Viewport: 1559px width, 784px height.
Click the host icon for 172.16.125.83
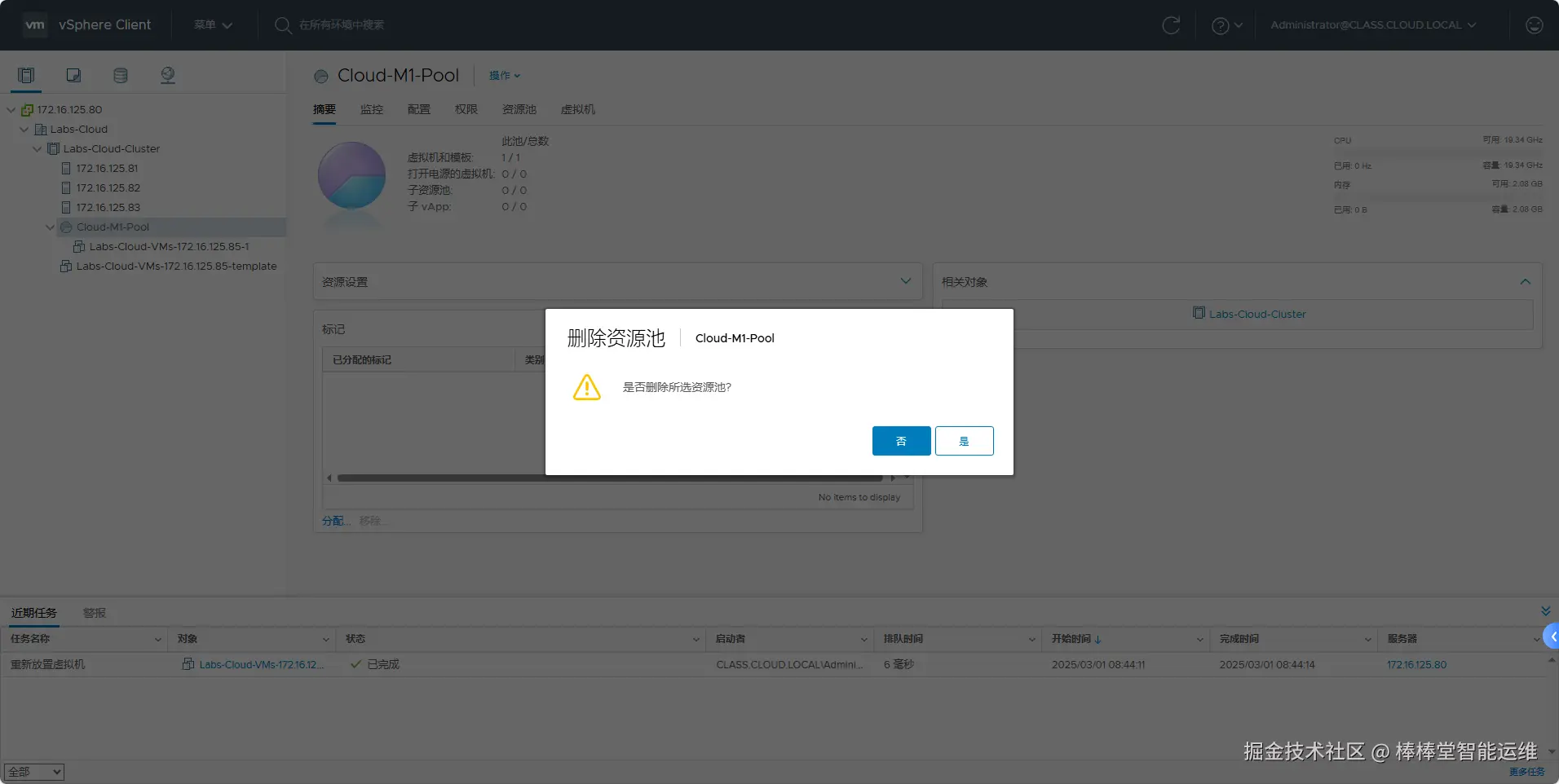[x=66, y=208]
